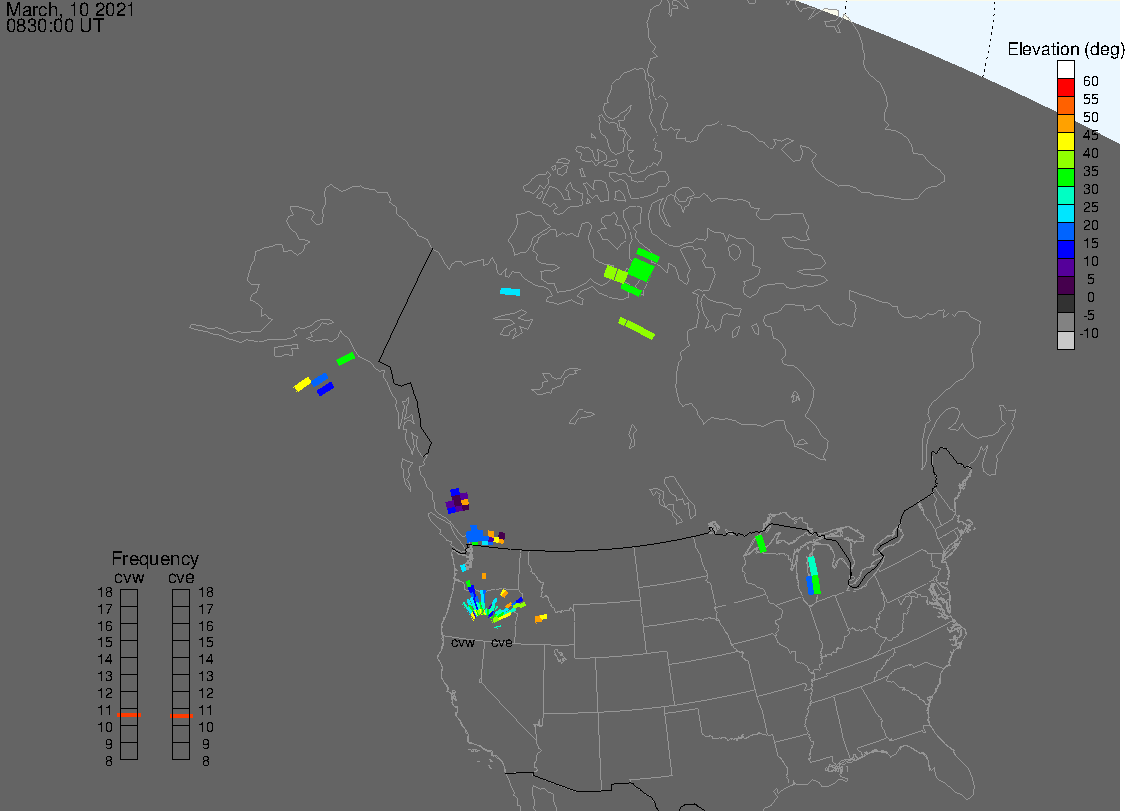Click the large green block in Arctic Canada
The width and height of the screenshot is (1125, 811).
[641, 270]
